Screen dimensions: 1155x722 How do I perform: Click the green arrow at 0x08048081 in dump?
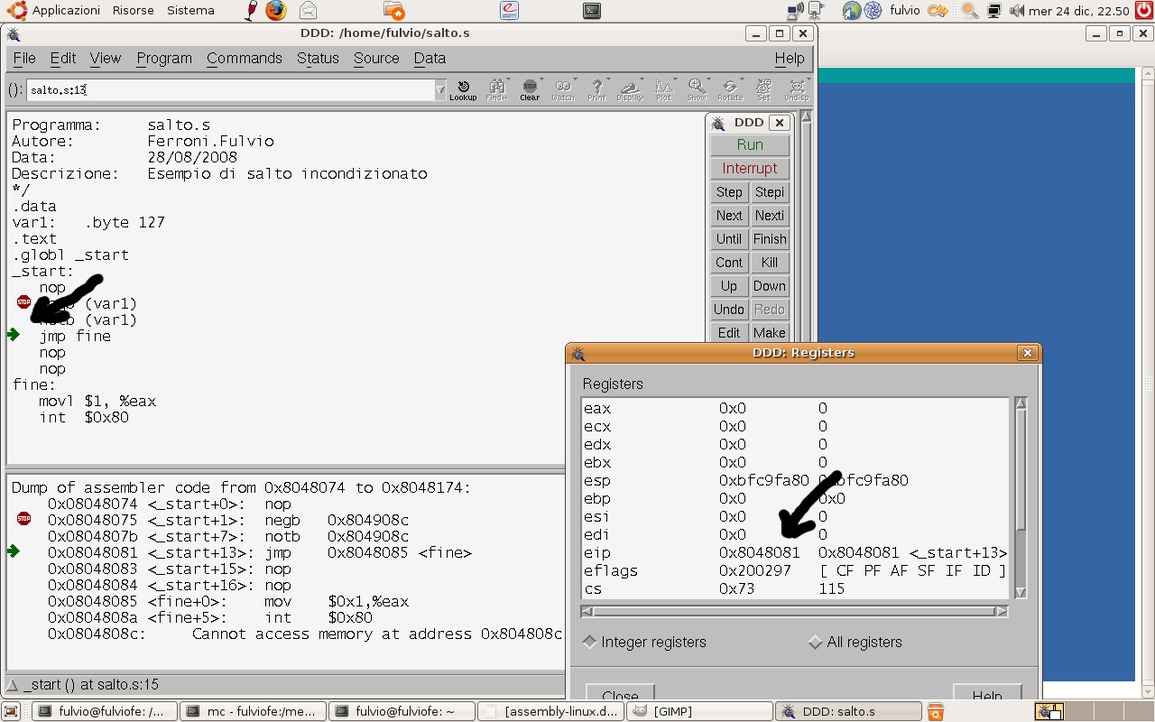click(13, 552)
